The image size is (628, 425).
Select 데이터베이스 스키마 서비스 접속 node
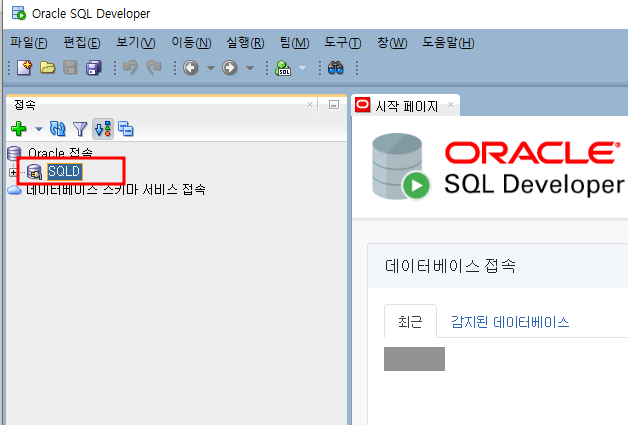(116, 189)
